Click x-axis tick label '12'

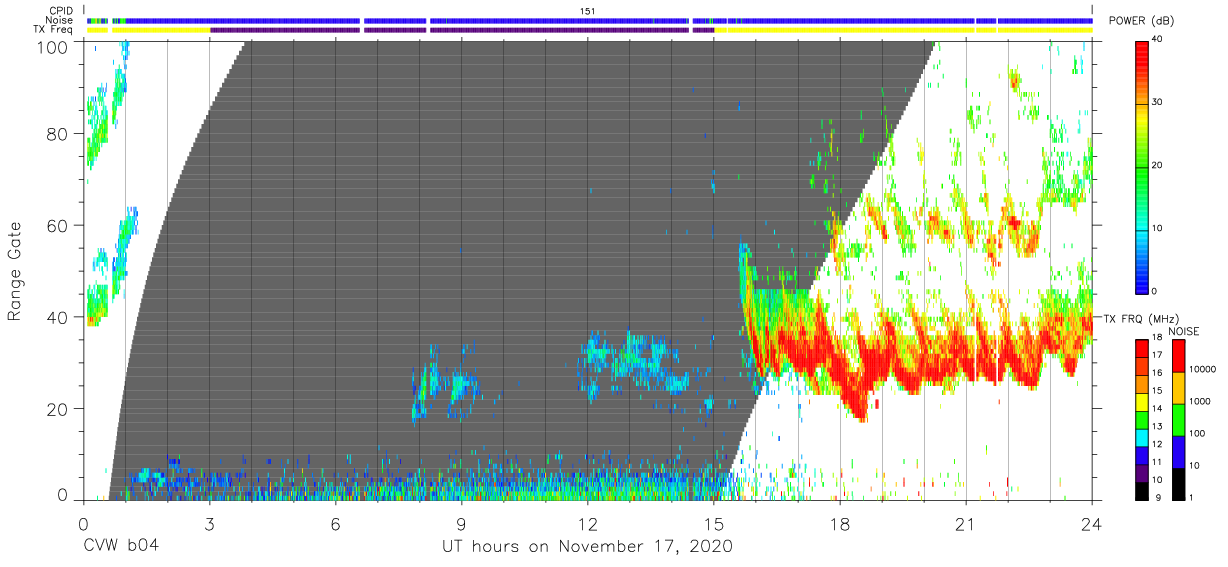click(x=587, y=526)
